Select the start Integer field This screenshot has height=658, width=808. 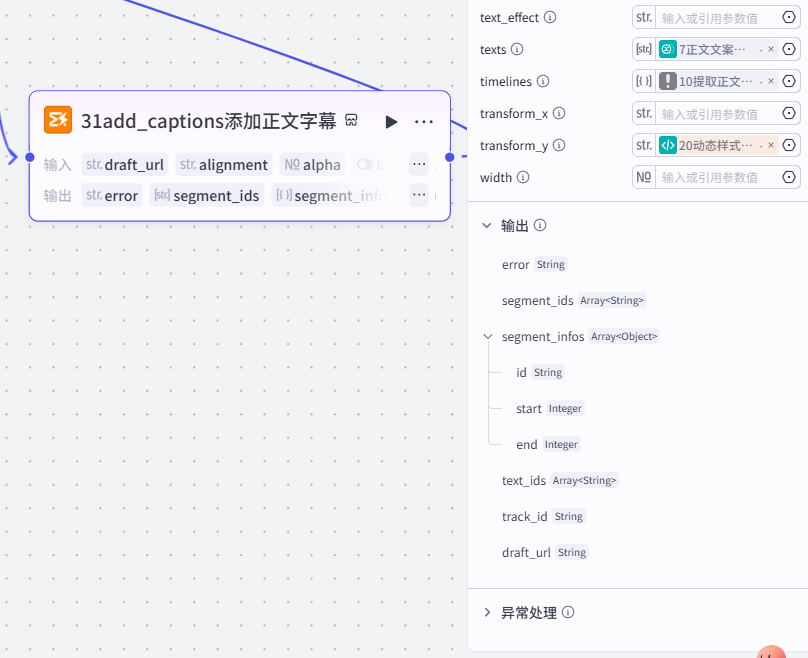[550, 409]
